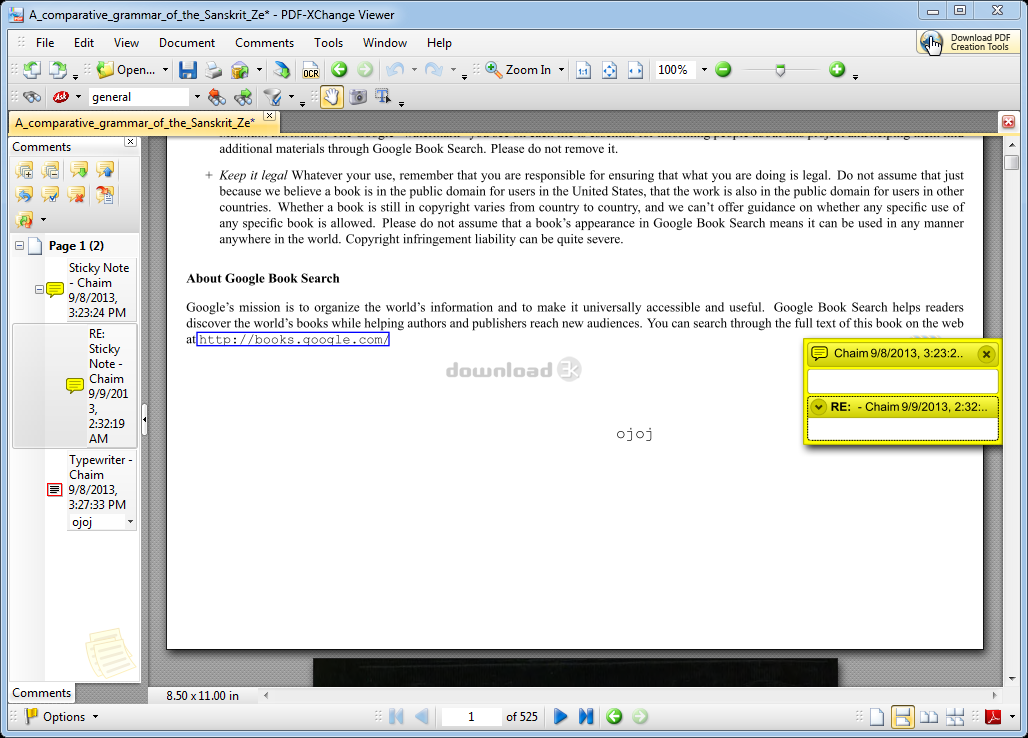Screen dimensions: 1028x738
Task: Switch to Two-Page continuous view layout
Action: click(x=955, y=716)
